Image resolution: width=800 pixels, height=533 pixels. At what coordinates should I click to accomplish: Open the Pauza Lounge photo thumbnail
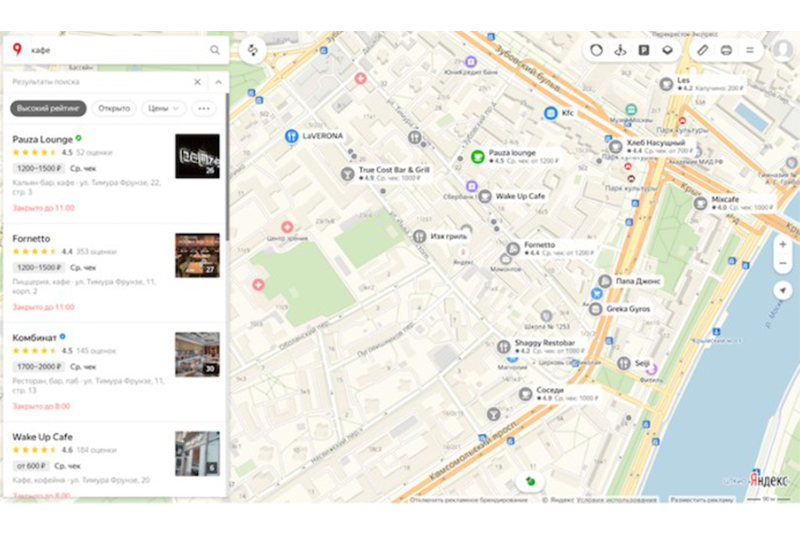[197, 156]
